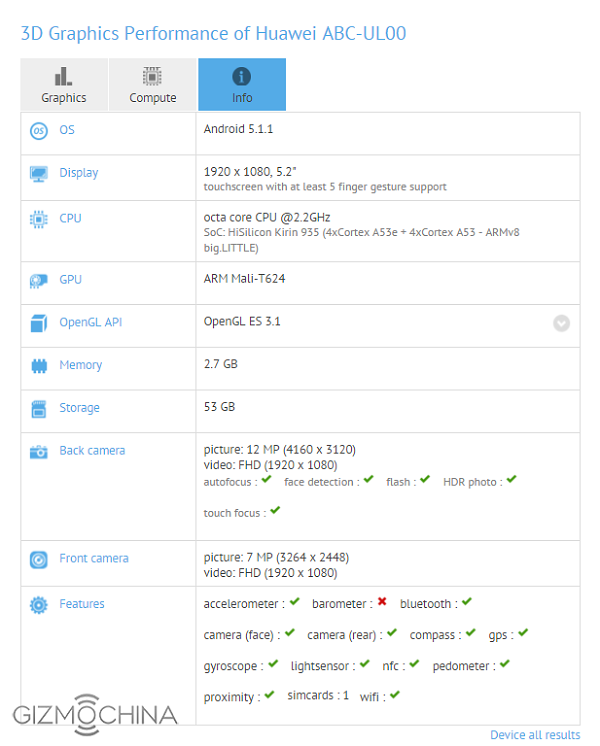Switch to the Compute tab
Screen dimensions: 600x746
pyautogui.click(x=153, y=85)
